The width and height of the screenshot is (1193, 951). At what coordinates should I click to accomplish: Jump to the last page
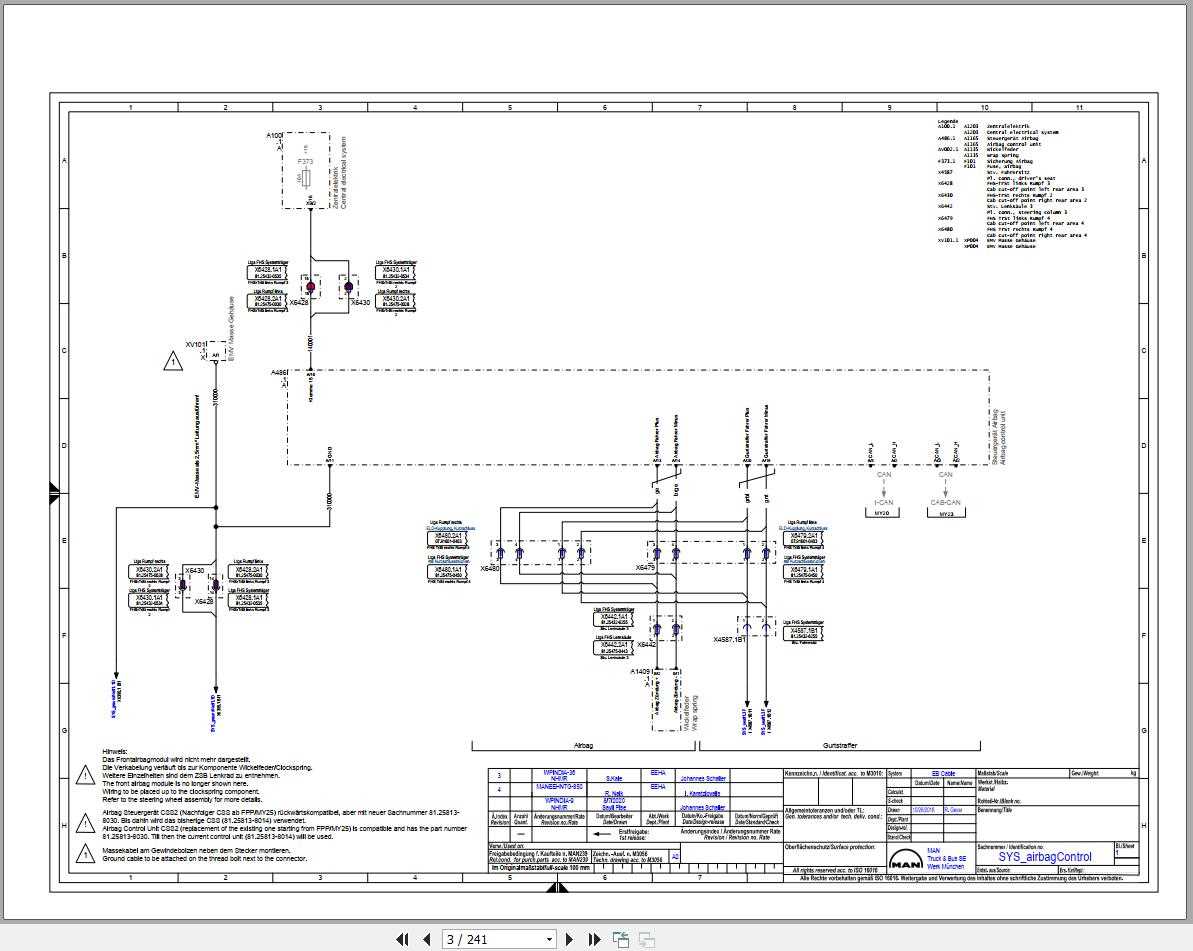[x=594, y=940]
